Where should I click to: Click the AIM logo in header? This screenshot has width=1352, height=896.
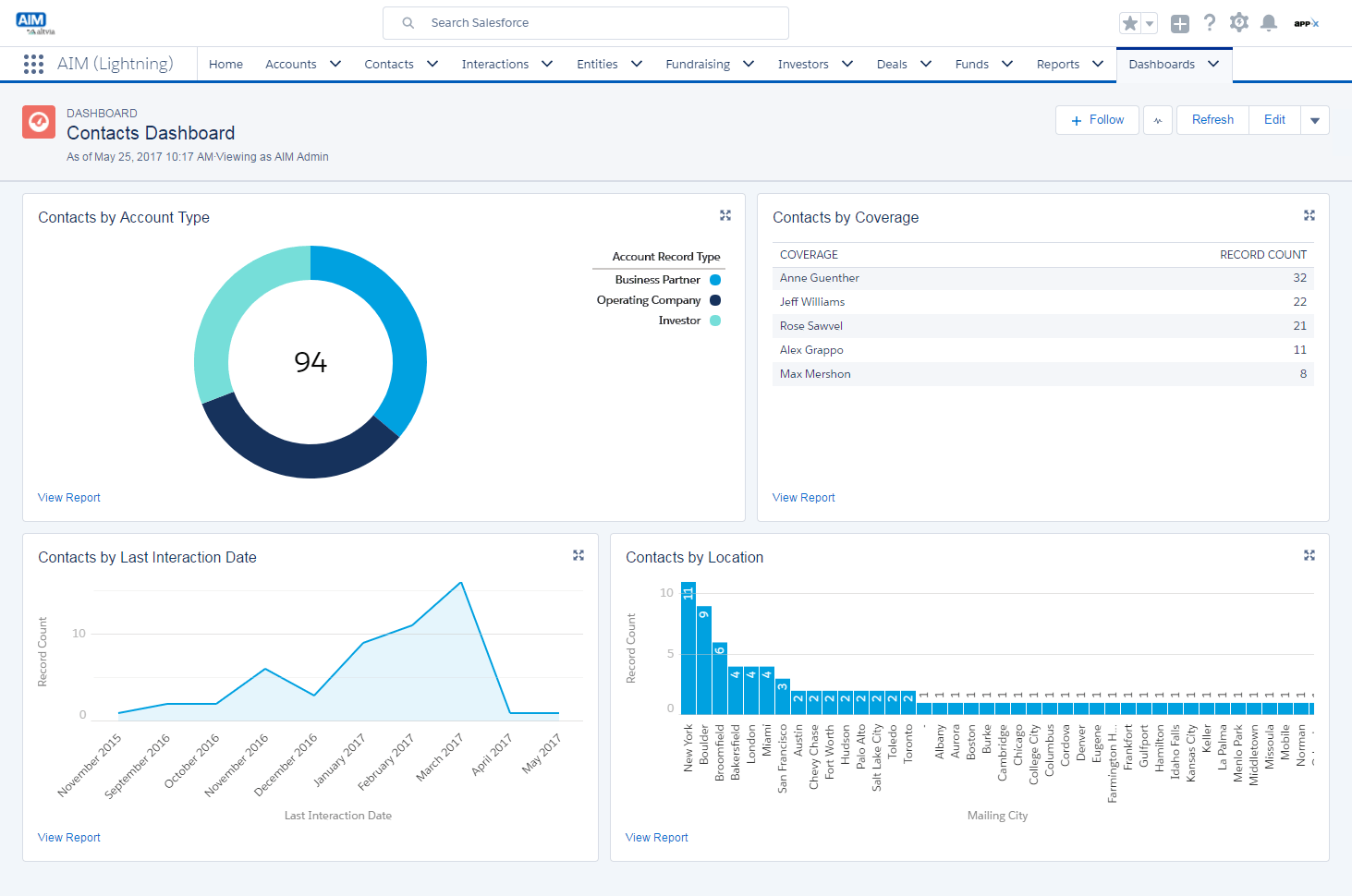click(34, 22)
